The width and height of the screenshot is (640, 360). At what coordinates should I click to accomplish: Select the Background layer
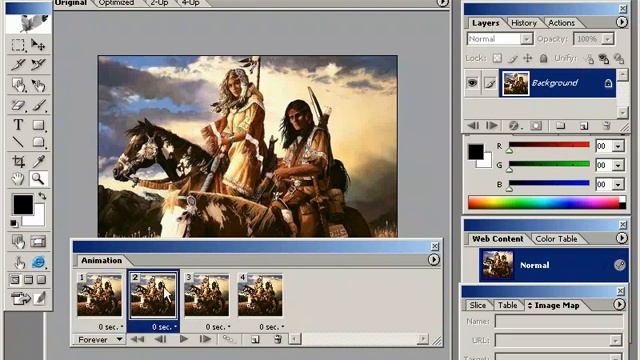(x=558, y=83)
